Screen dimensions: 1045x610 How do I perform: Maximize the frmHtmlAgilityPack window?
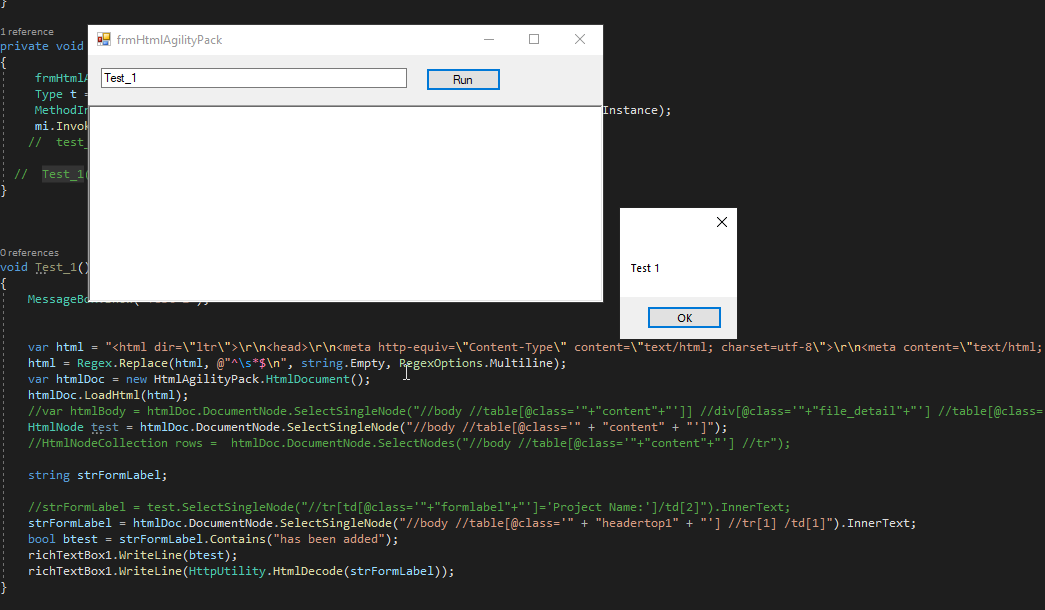coord(534,39)
